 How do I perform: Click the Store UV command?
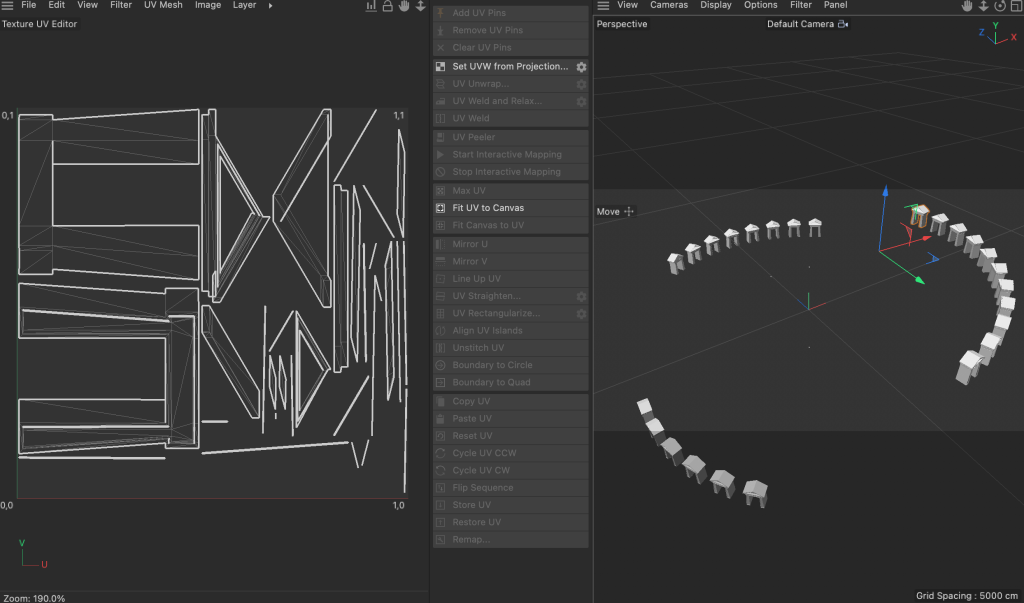(x=511, y=505)
